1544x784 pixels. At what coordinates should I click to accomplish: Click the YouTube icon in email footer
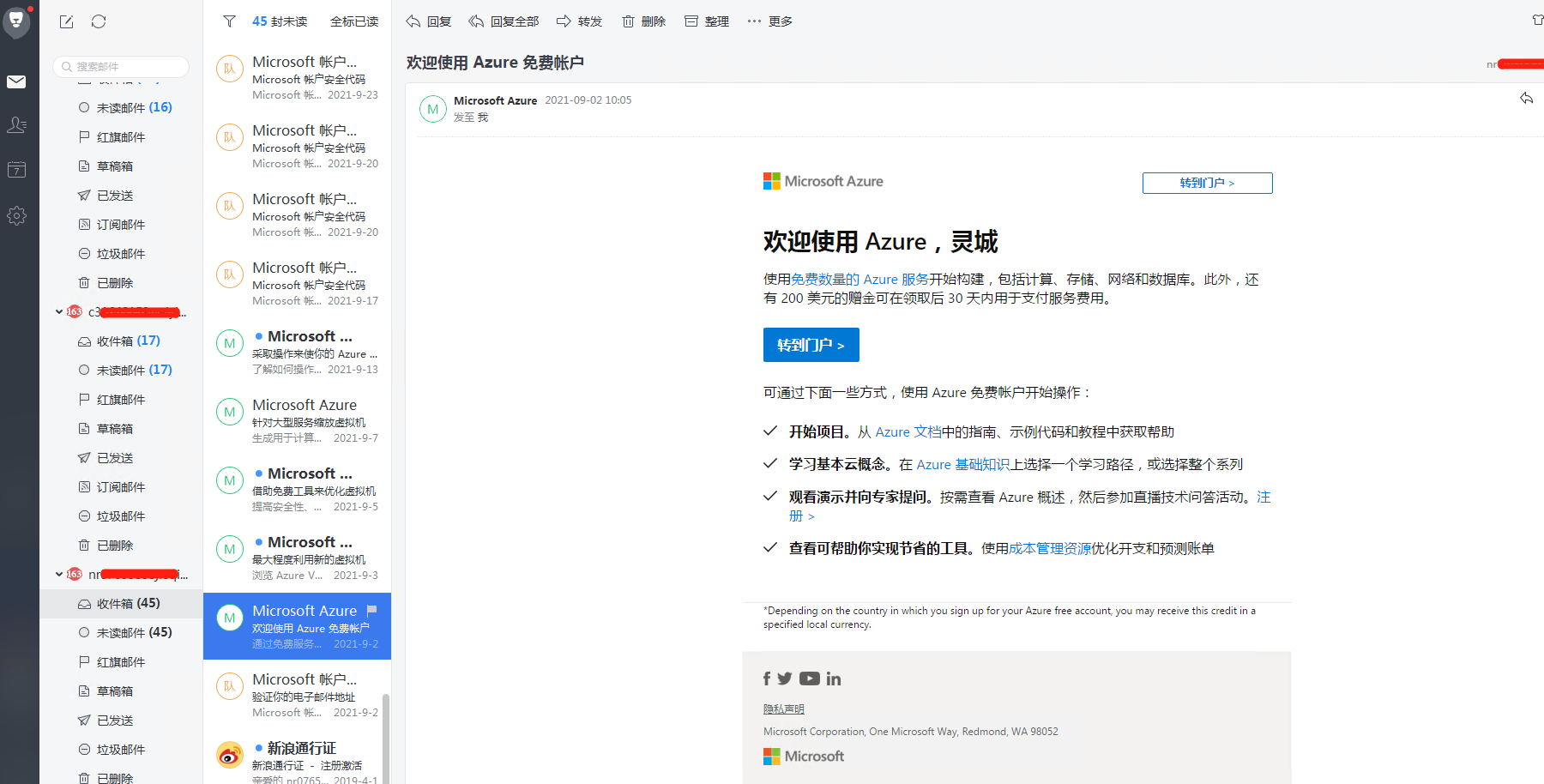(x=810, y=678)
